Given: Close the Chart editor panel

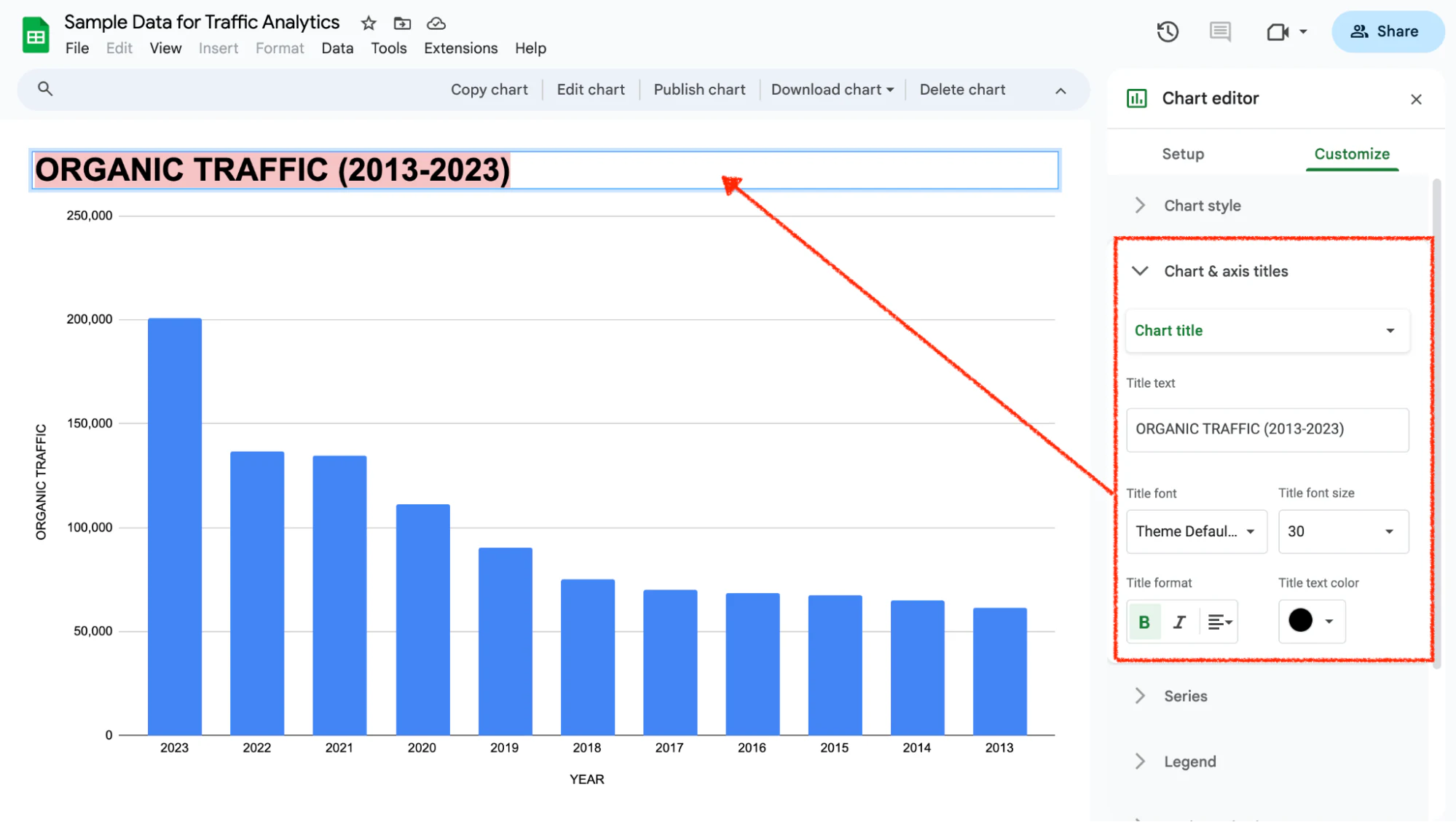Looking at the screenshot, I should (1416, 99).
